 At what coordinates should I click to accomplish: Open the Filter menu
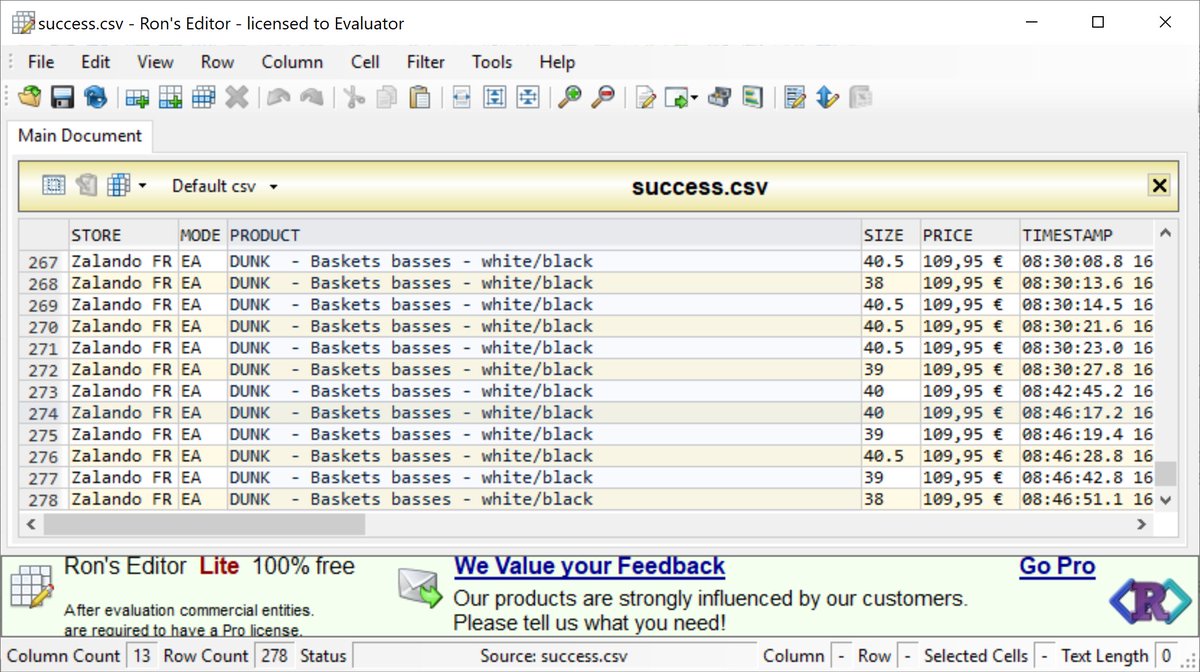[425, 62]
